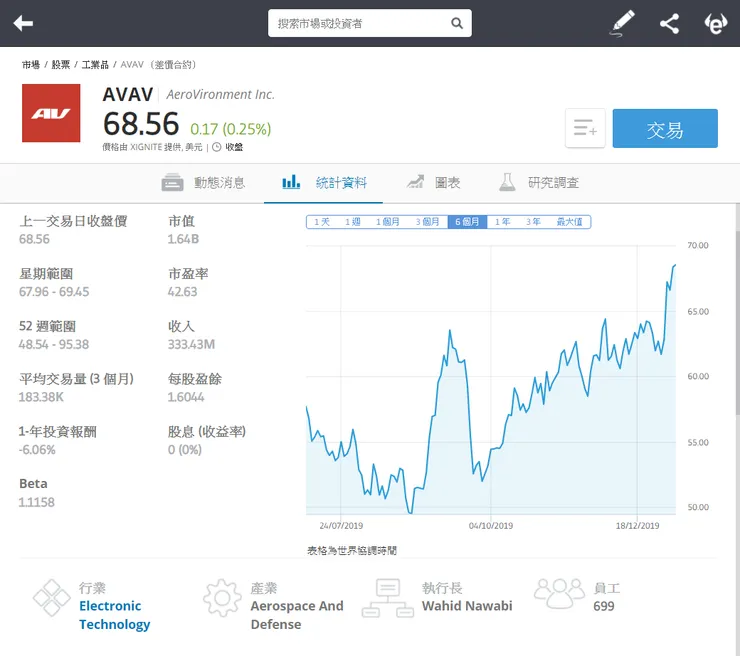Screen dimensions: 740x656
Task: Switch to the 圖表 chart tab
Action: click(x=433, y=183)
